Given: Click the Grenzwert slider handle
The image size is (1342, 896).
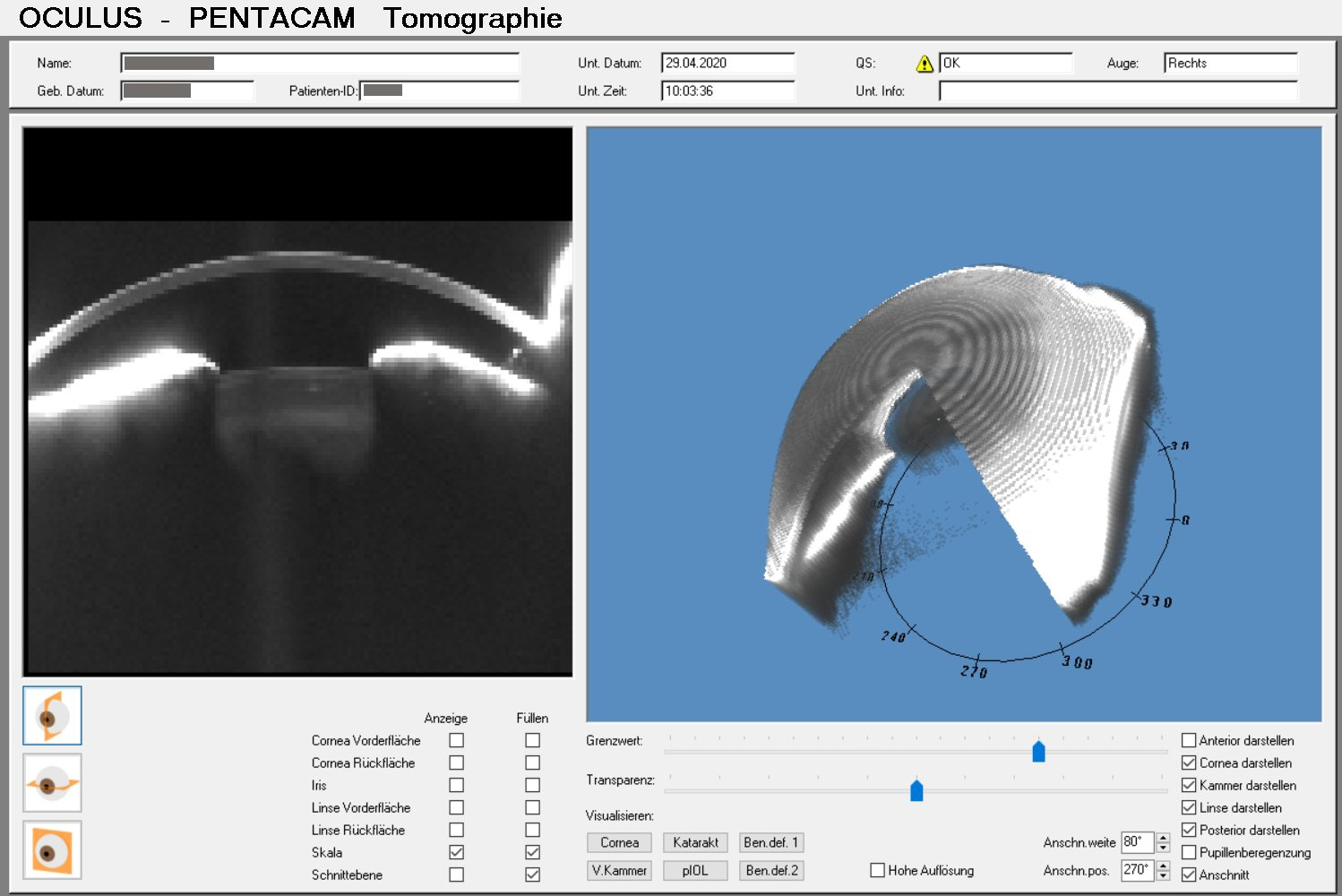Looking at the screenshot, I should (x=1038, y=751).
